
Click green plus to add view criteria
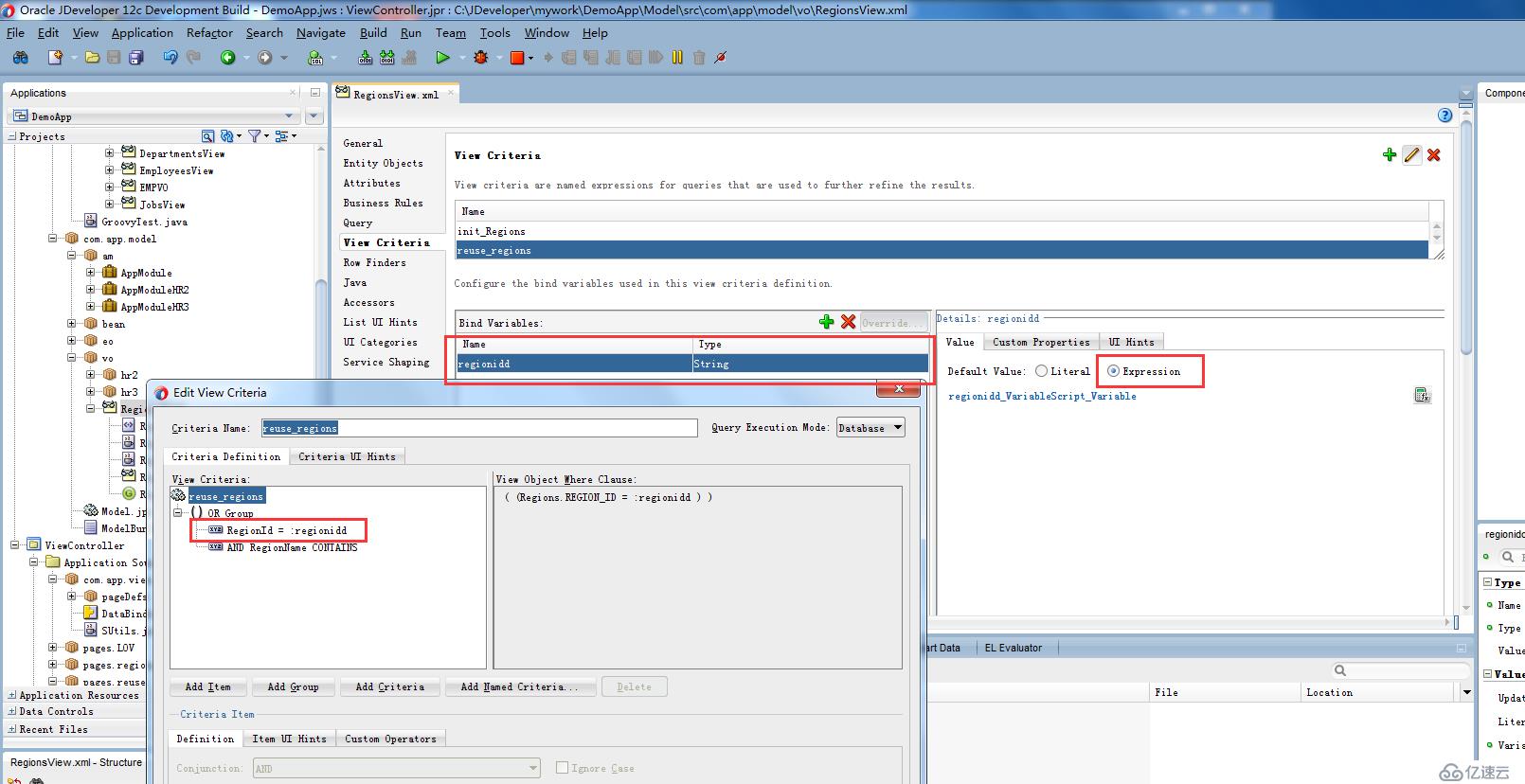pyautogui.click(x=1390, y=154)
